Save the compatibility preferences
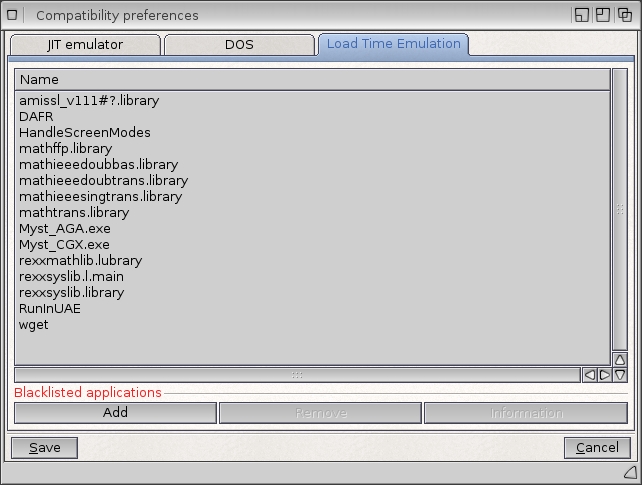The image size is (642, 485). pyautogui.click(x=45, y=447)
